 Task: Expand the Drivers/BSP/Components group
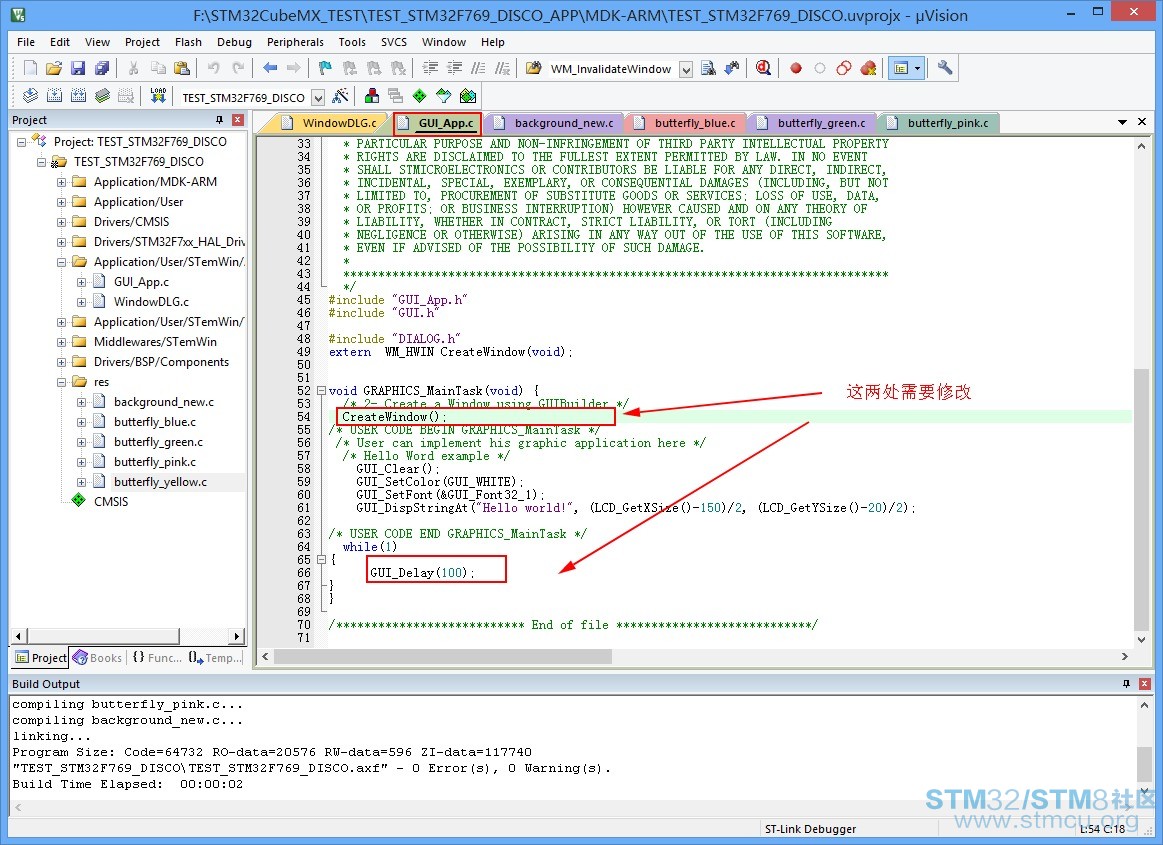(62, 362)
